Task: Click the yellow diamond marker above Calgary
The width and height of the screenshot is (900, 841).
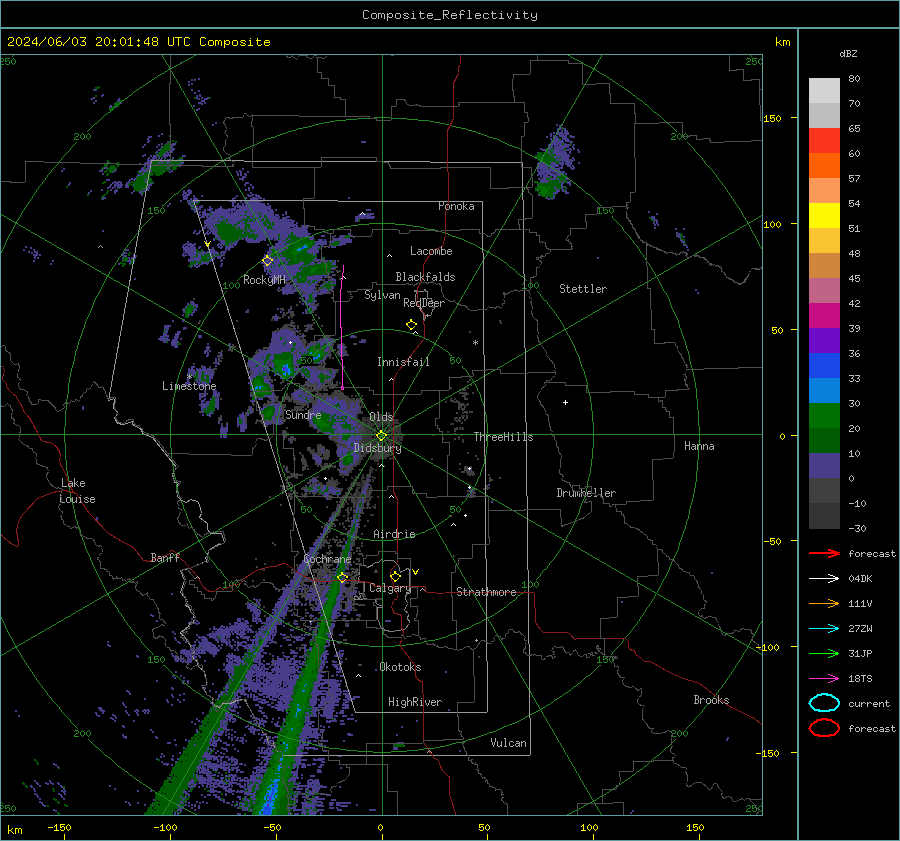Action: 395,576
